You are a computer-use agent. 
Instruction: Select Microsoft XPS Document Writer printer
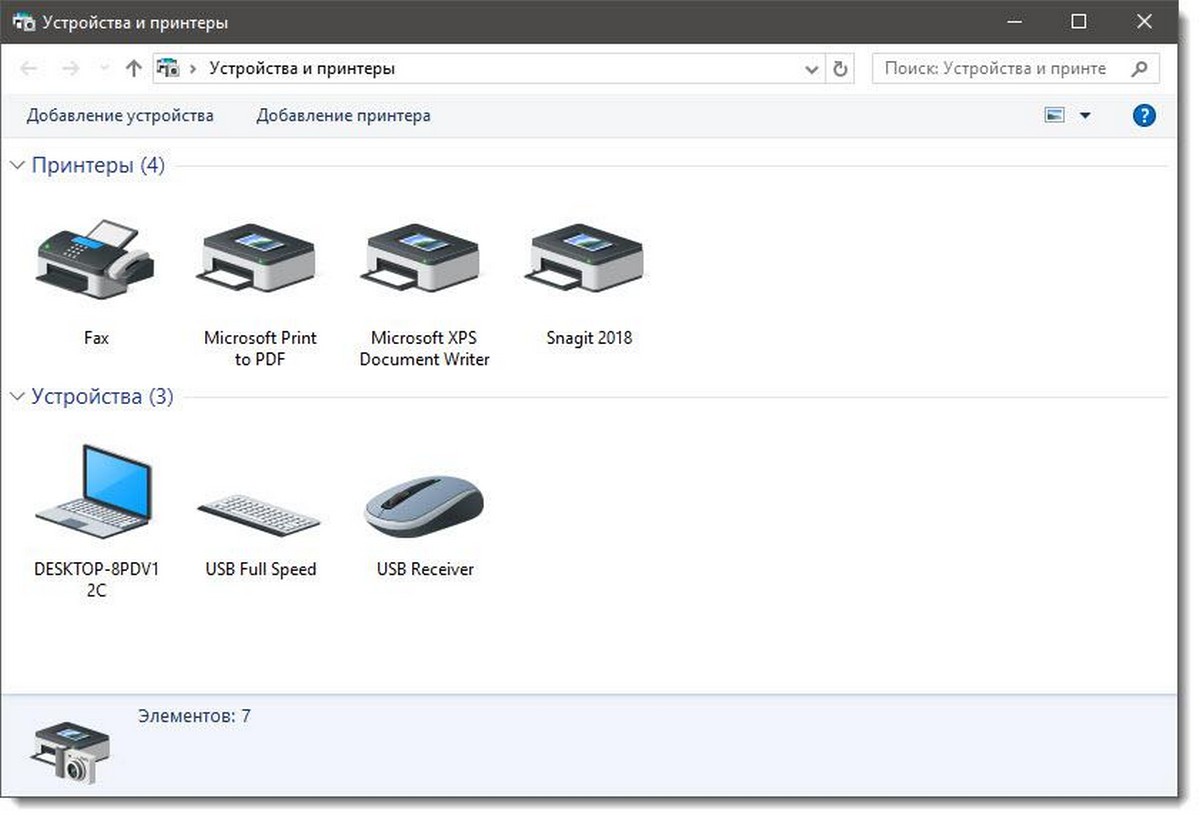(x=424, y=258)
